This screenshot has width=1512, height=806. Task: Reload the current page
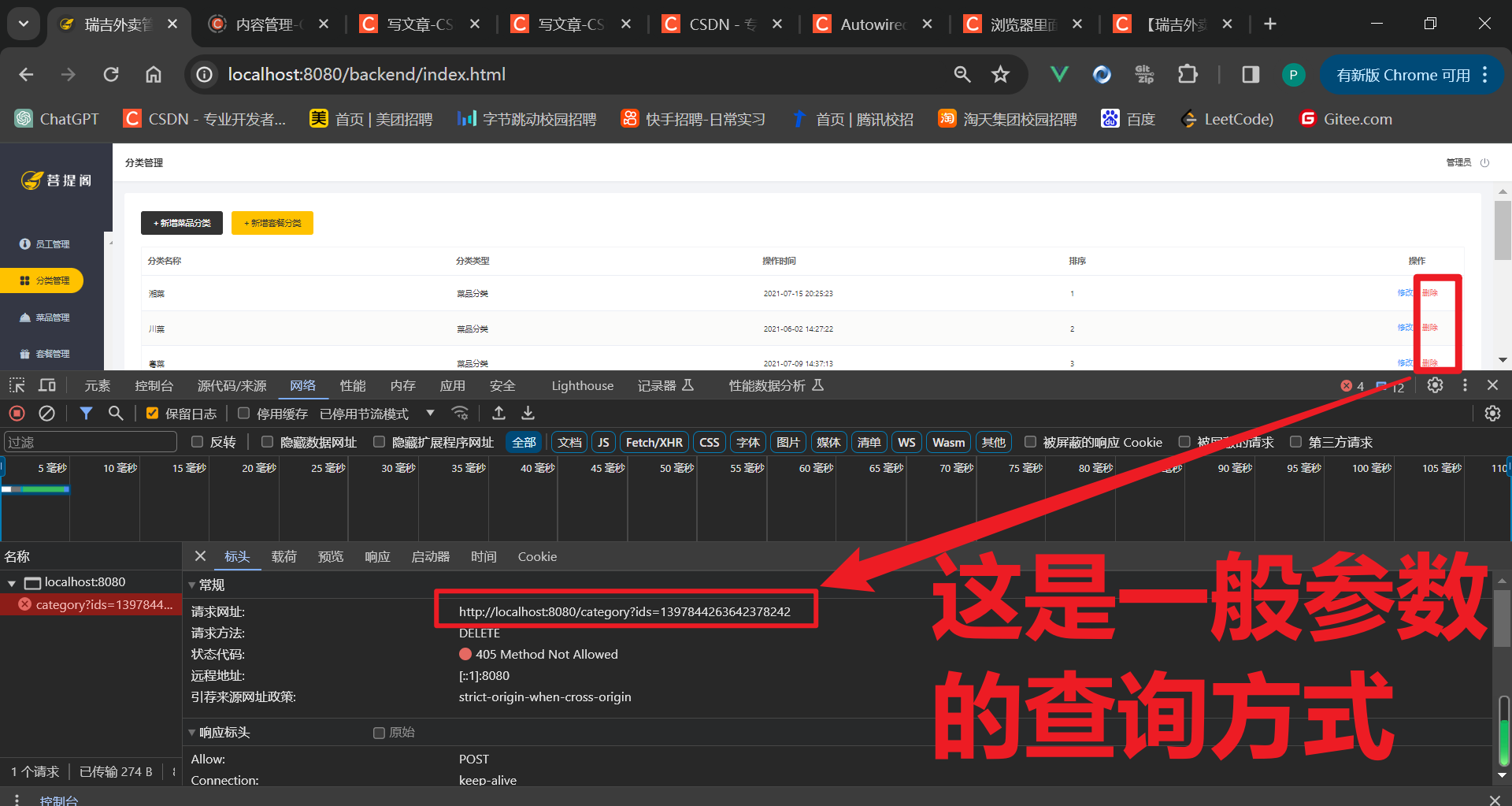111,75
